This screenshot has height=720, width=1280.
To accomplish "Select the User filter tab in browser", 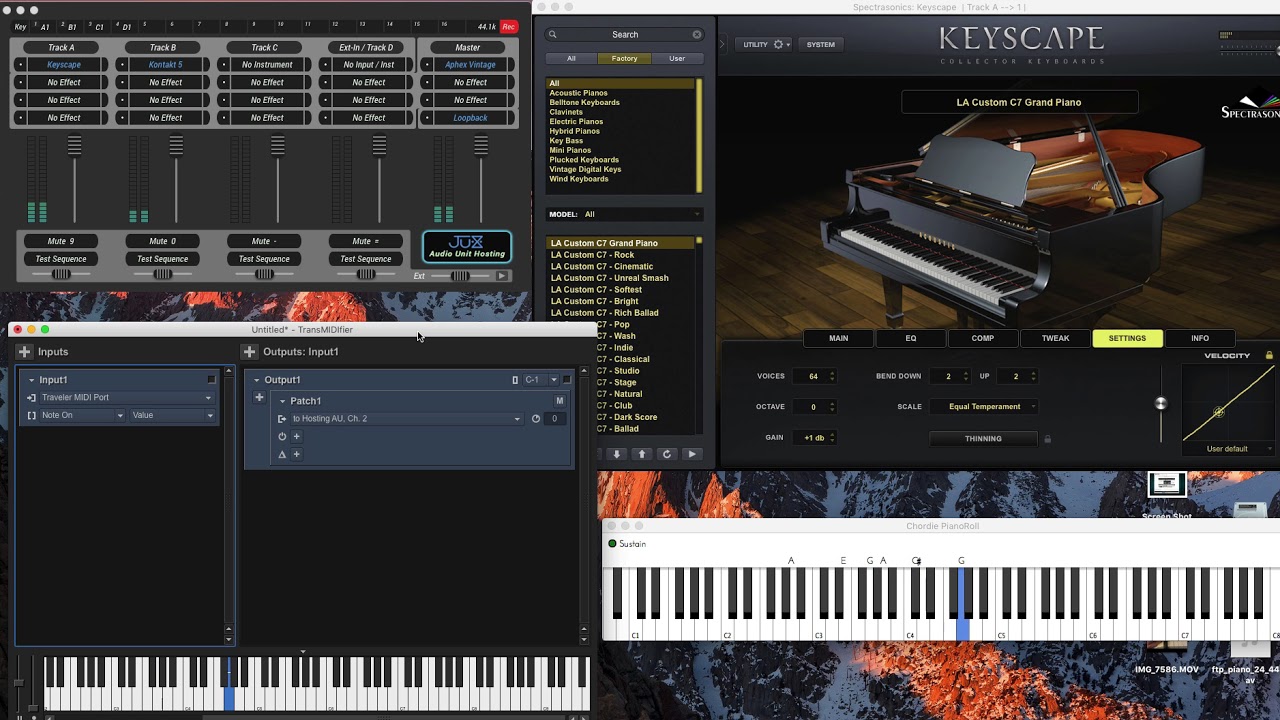I will [677, 58].
